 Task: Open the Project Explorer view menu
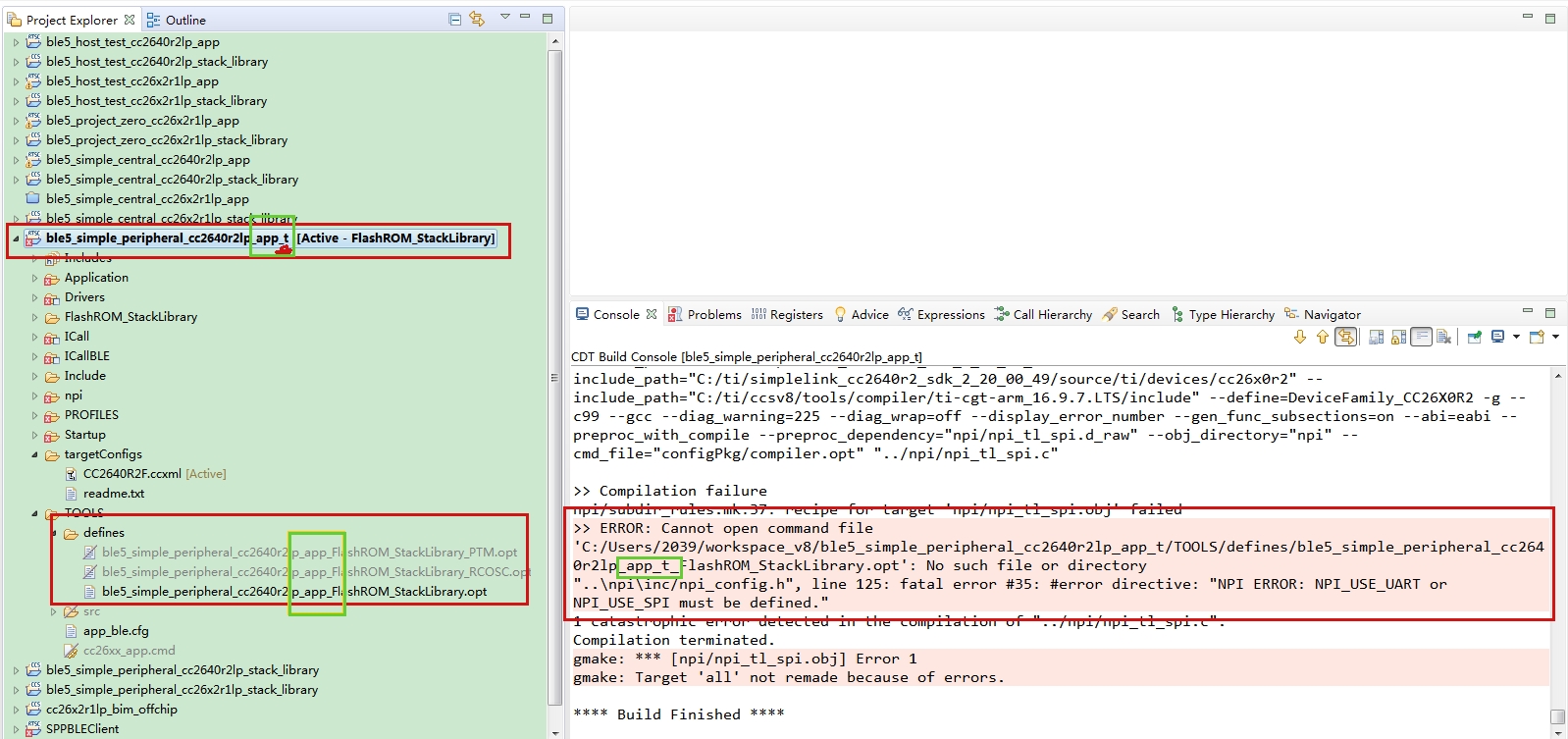point(505,17)
